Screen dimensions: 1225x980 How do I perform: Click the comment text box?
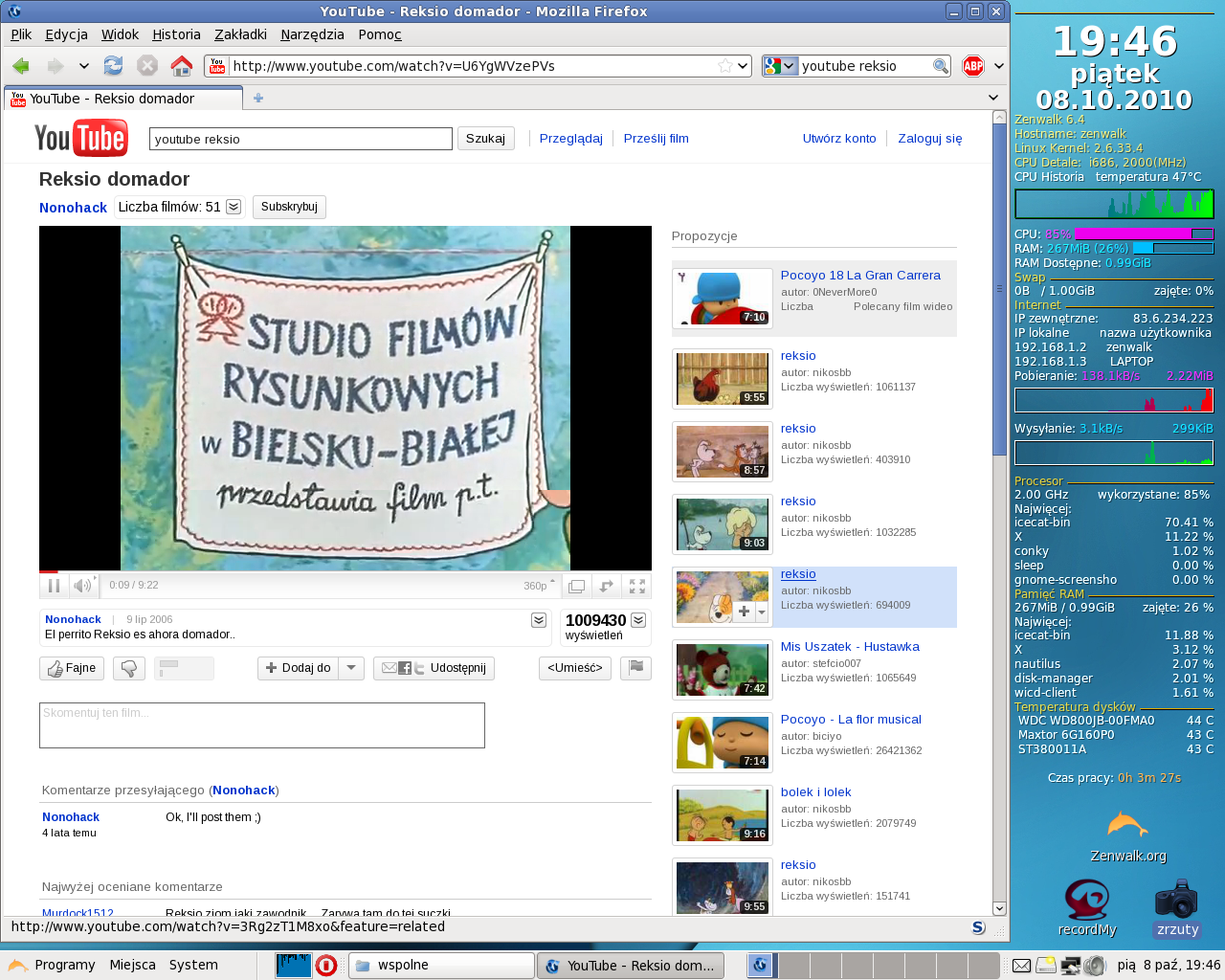pos(262,725)
